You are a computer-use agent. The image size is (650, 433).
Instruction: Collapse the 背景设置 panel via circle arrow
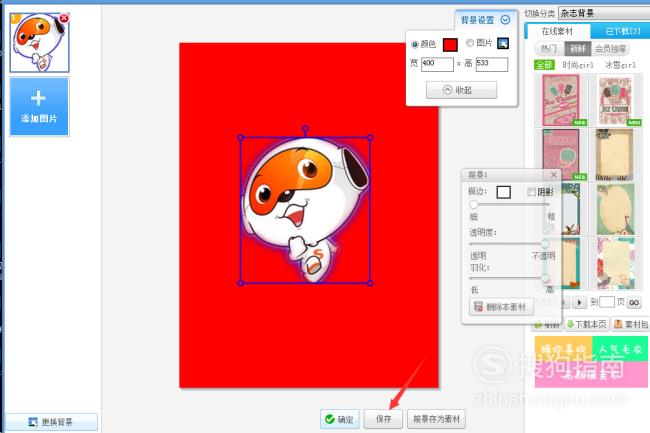[x=505, y=19]
